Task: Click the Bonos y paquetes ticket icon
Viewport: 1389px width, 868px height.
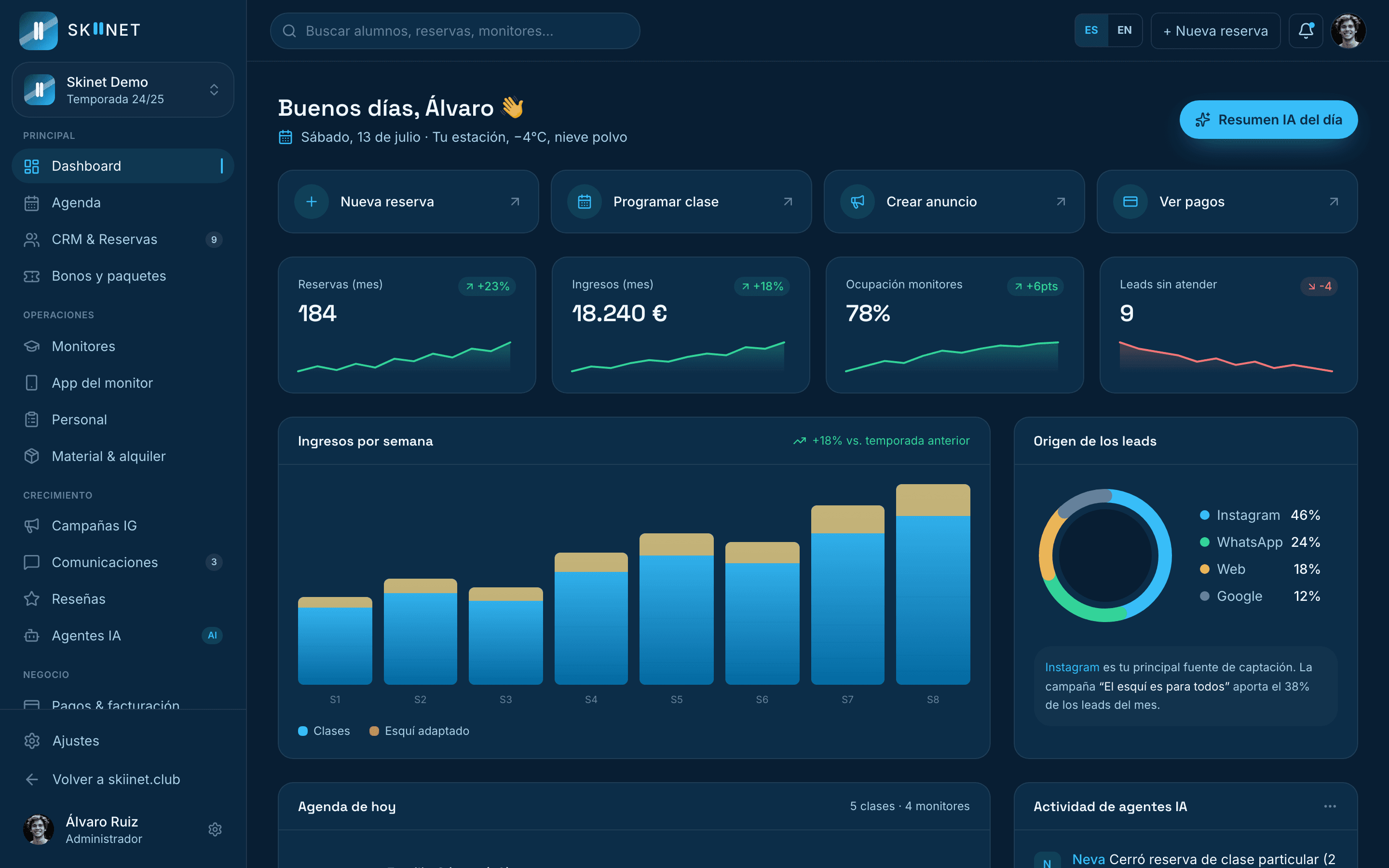Action: pyautogui.click(x=31, y=277)
